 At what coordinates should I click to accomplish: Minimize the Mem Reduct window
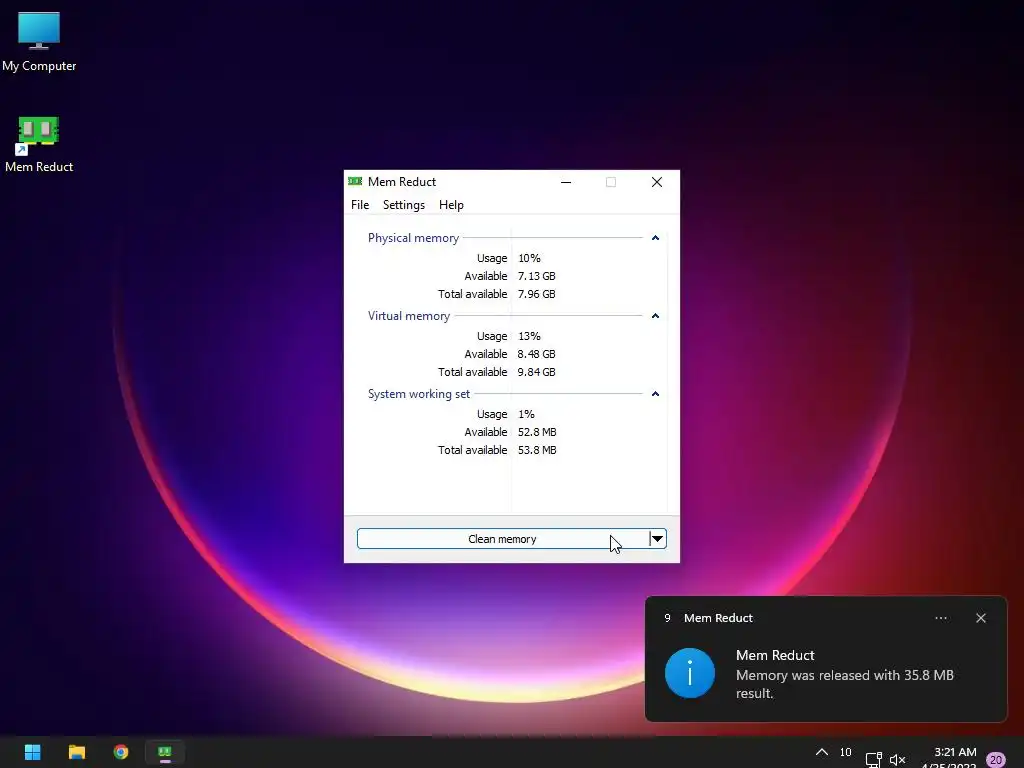[566, 182]
